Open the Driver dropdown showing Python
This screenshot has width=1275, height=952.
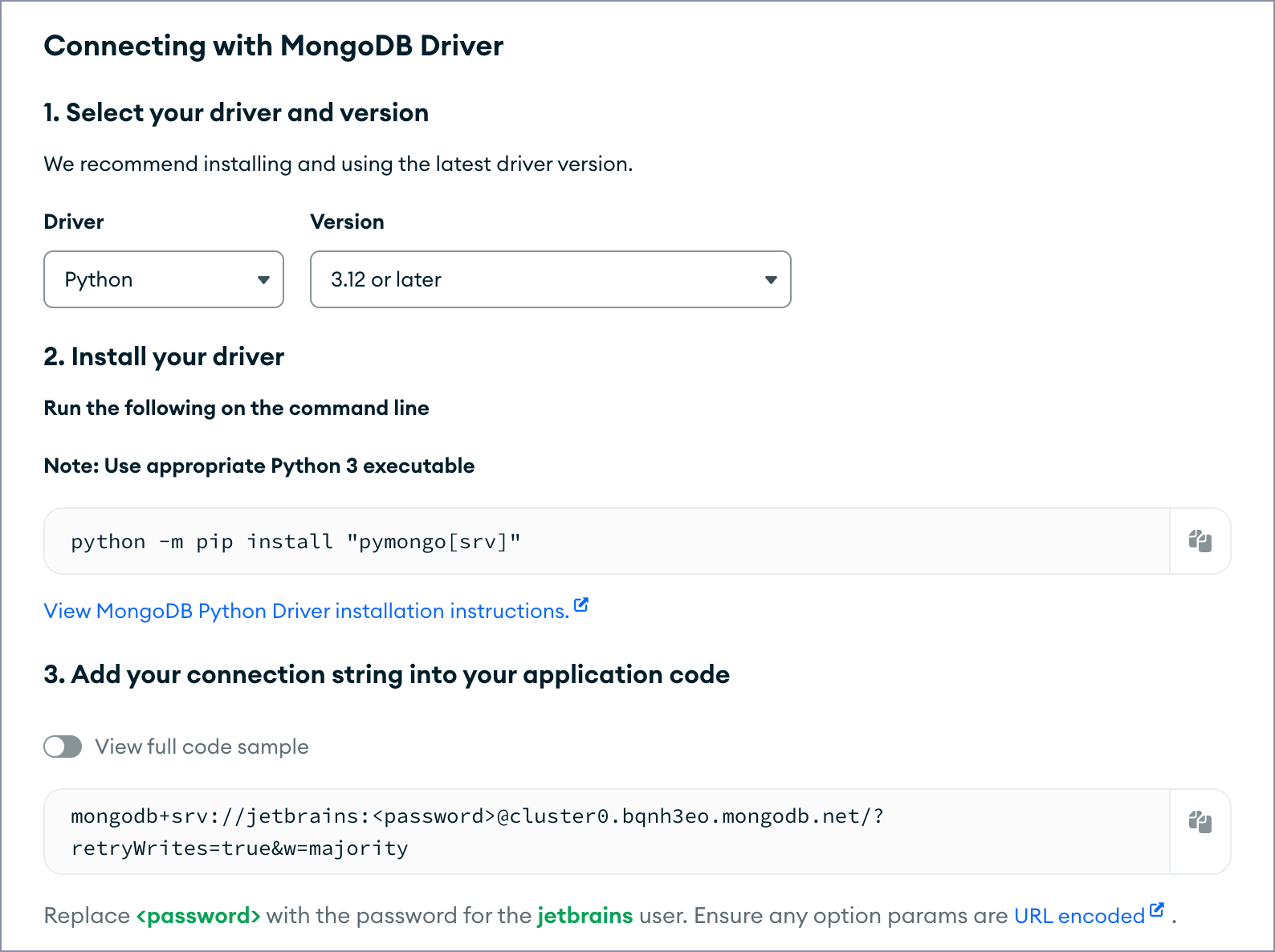[164, 279]
